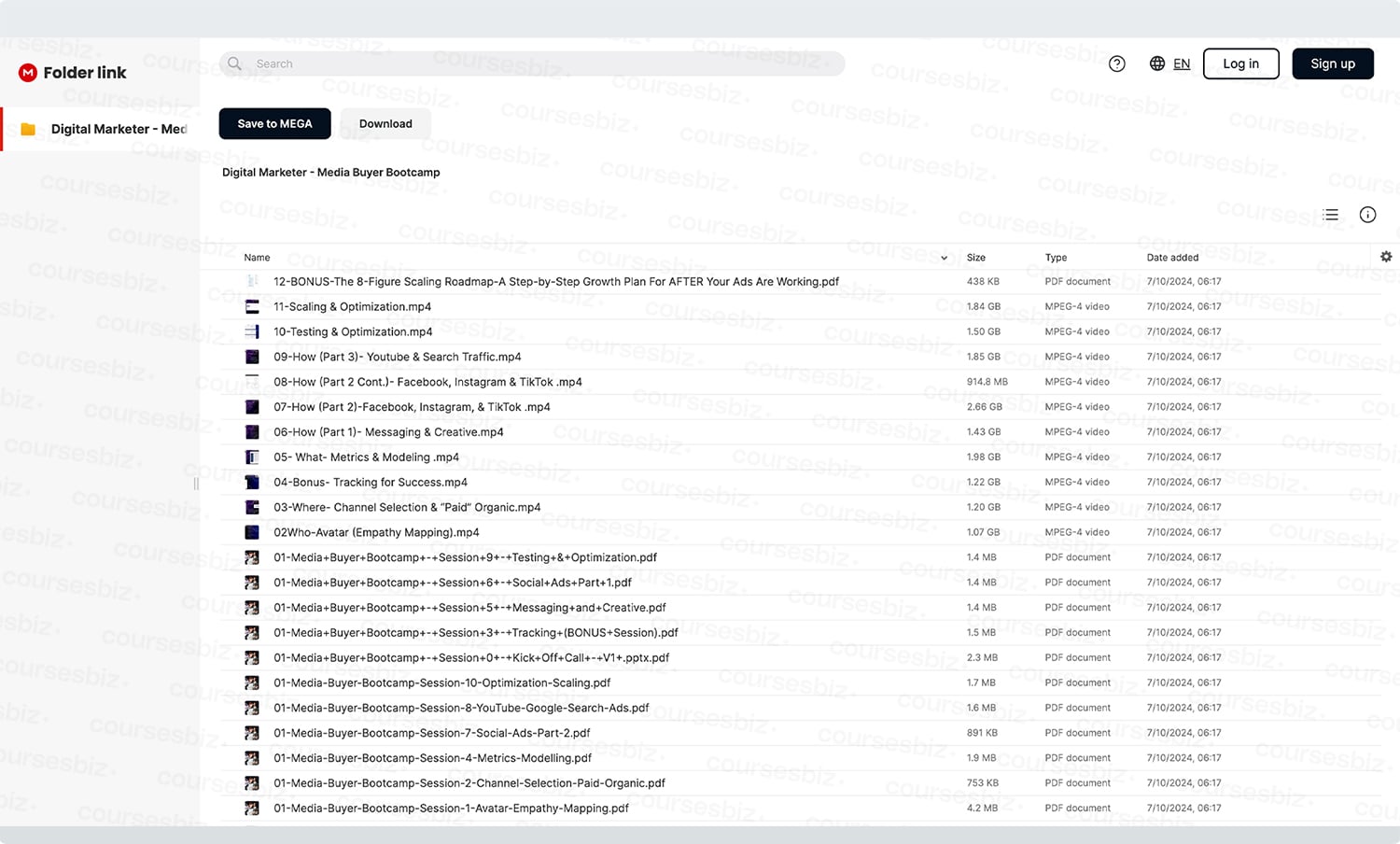Screen dimensions: 1400x844
Task: Click video icon for 06-How (Part 1) Messaging file
Action: (x=252, y=432)
